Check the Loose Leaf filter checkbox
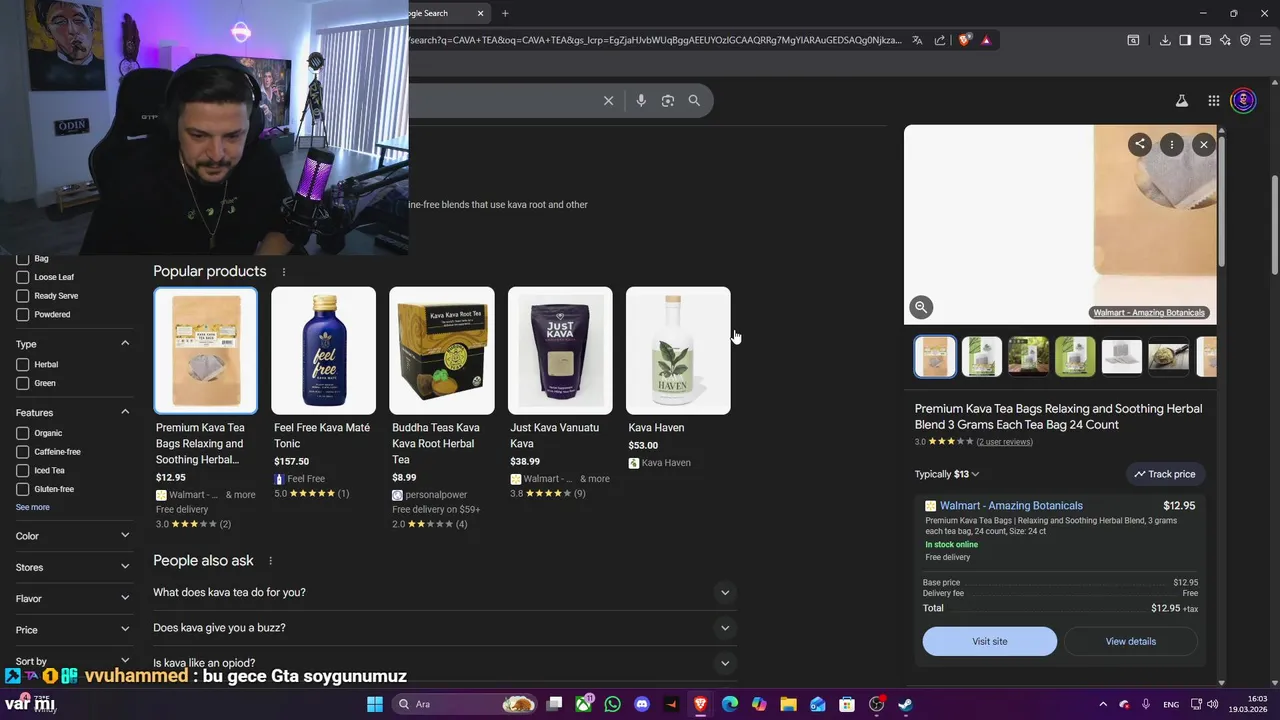This screenshot has height=720, width=1280. 22,277
